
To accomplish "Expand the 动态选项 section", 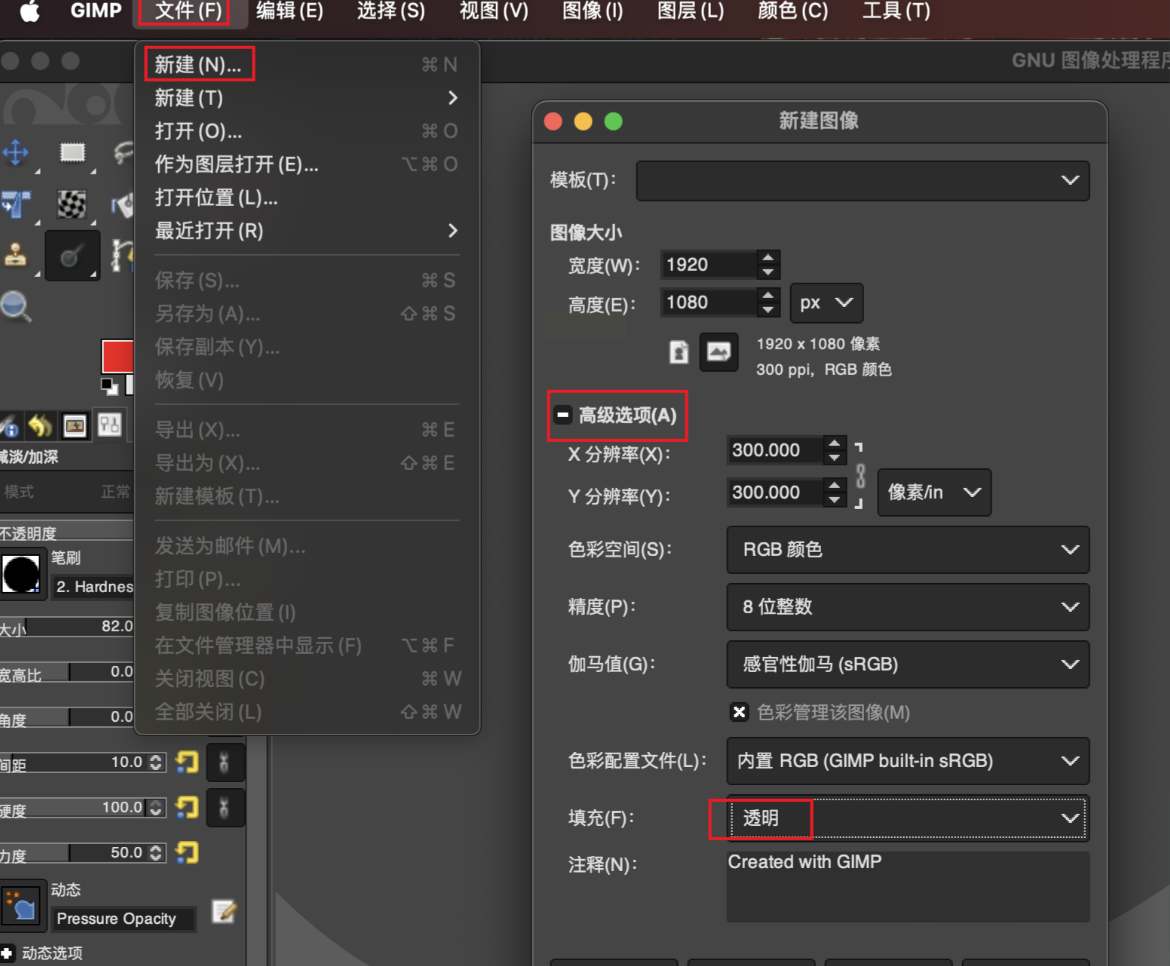I will (x=7, y=953).
